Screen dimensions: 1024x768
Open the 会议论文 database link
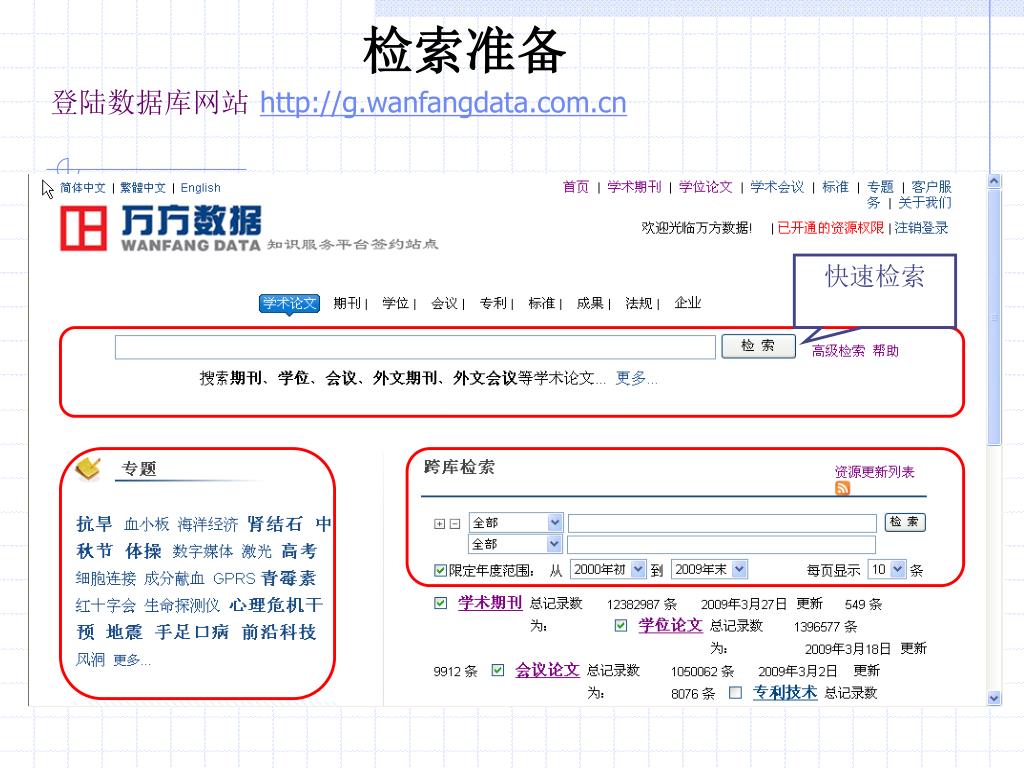coord(547,670)
